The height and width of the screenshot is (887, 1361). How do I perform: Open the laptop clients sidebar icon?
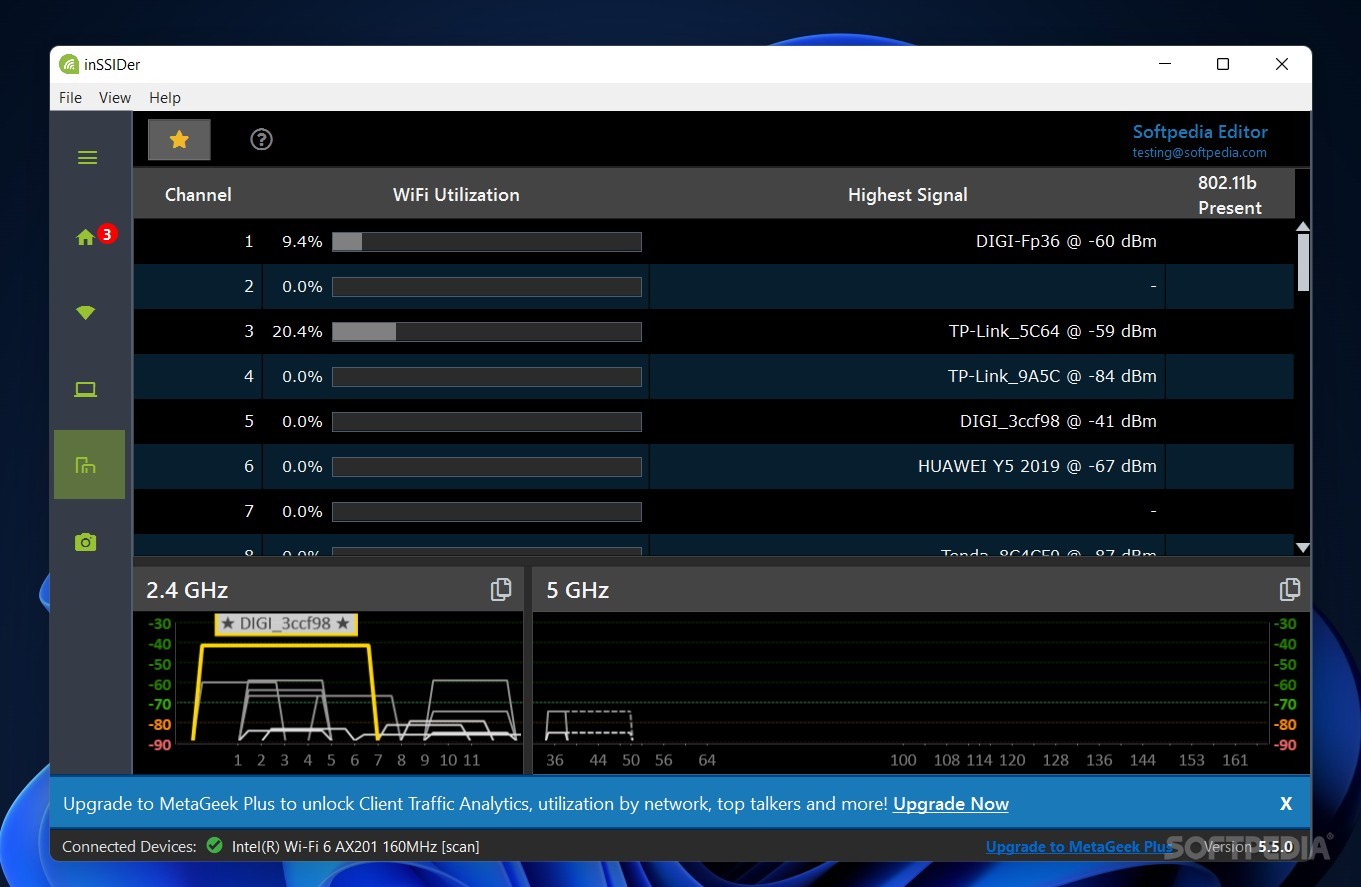click(86, 389)
